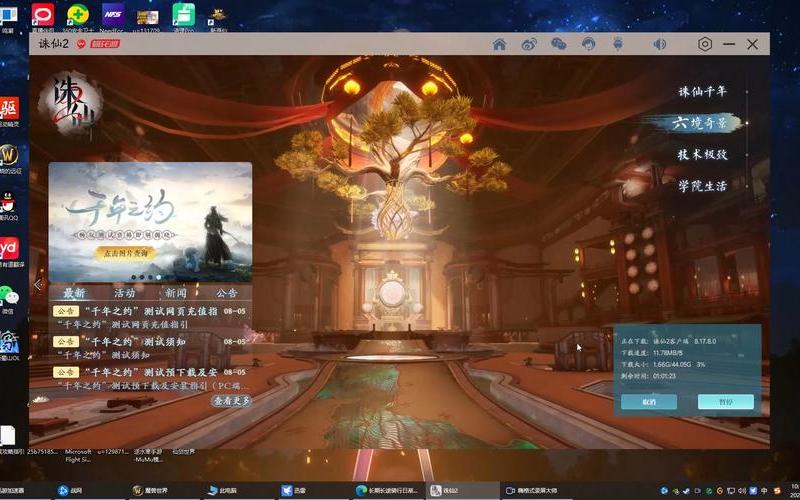
Task: Open 360安全卫士 desktop shortcut
Action: coord(78,17)
